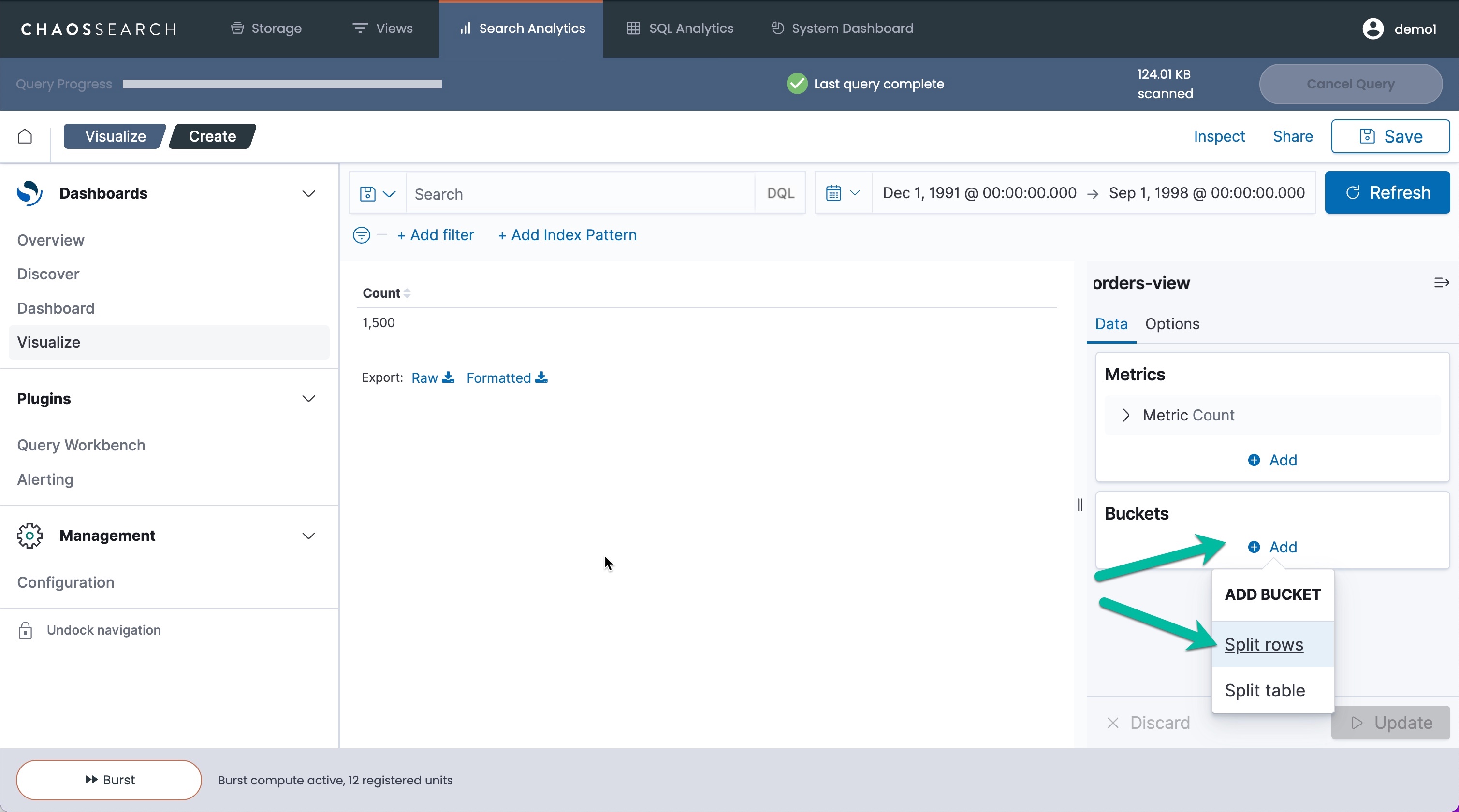Select Split rows in Add Bucket menu

pyautogui.click(x=1264, y=644)
